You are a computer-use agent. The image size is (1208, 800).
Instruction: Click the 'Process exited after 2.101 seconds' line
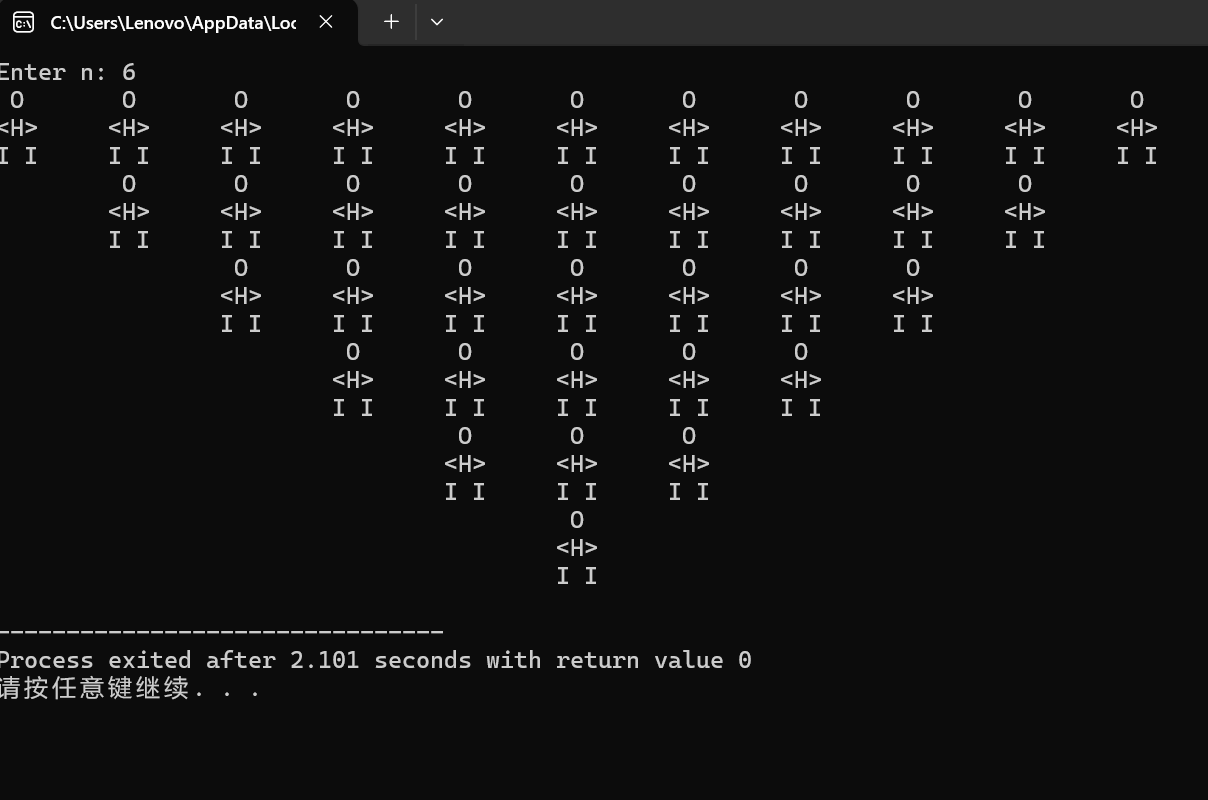tap(375, 660)
